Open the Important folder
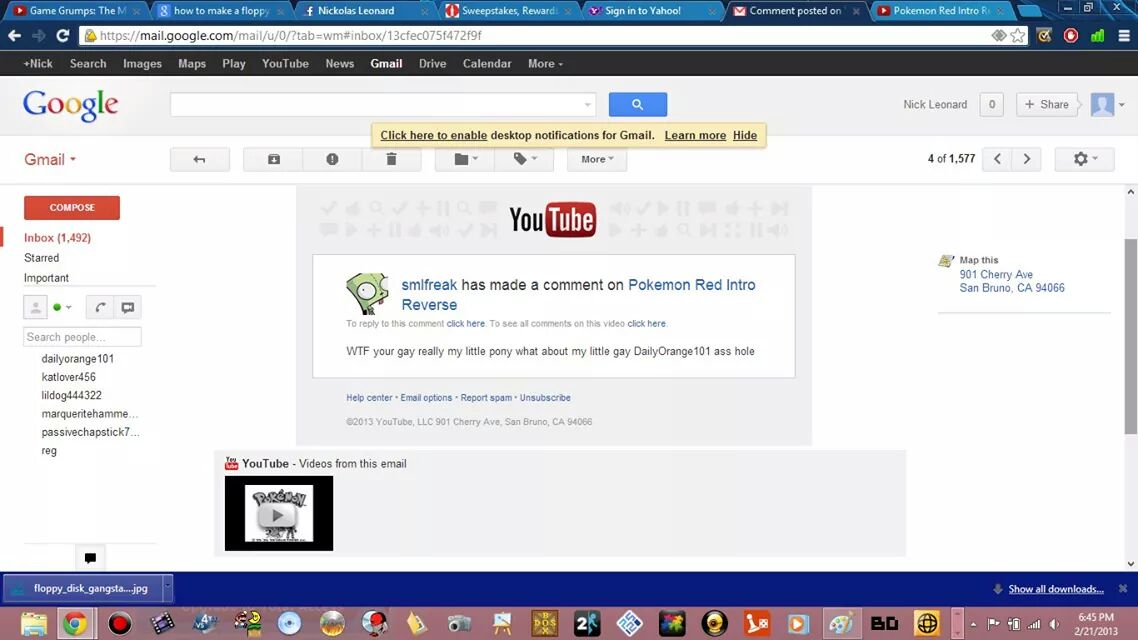 click(46, 278)
